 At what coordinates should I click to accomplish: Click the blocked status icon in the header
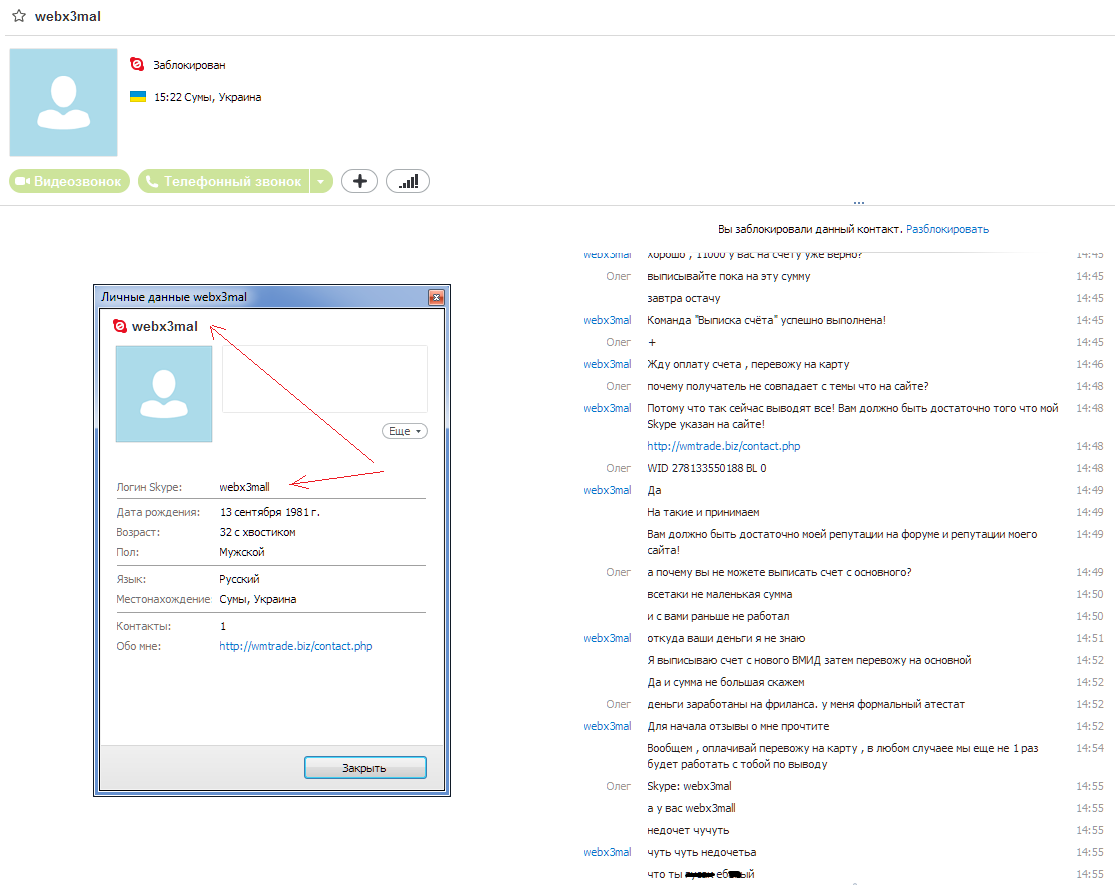tap(137, 65)
